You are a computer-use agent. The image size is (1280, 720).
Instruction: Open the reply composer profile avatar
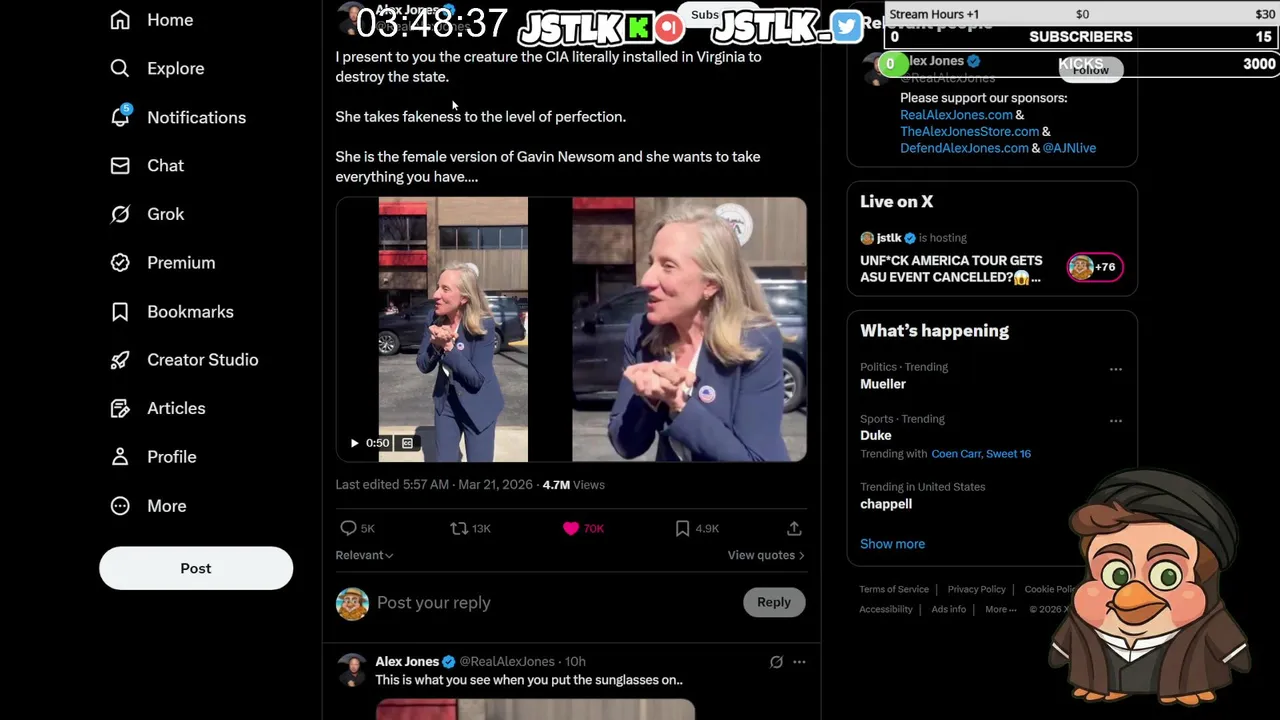[x=352, y=603]
